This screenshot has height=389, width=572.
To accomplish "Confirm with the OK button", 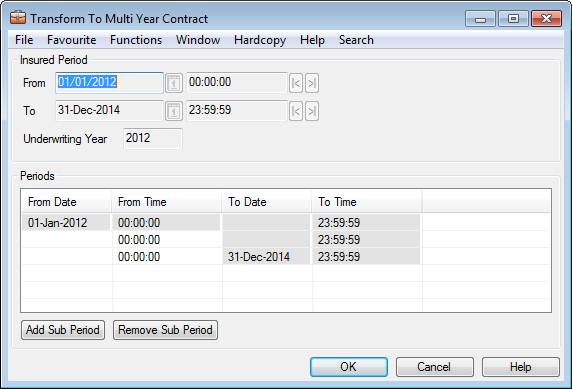I will (349, 367).
